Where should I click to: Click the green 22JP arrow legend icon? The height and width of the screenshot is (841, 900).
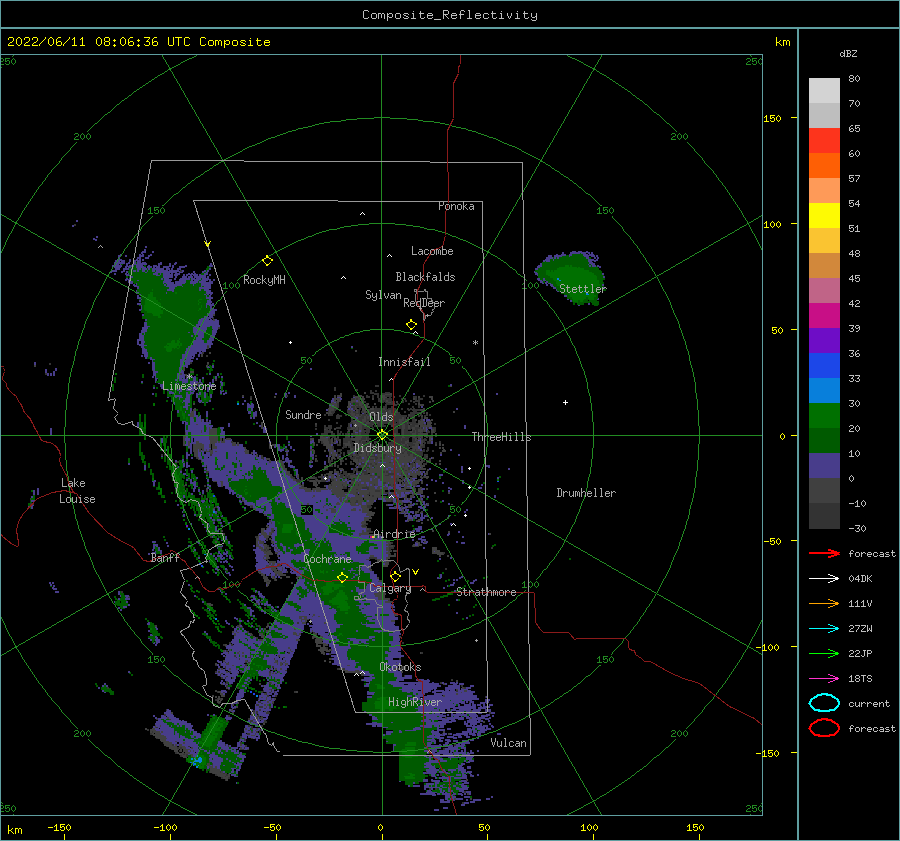(x=824, y=653)
